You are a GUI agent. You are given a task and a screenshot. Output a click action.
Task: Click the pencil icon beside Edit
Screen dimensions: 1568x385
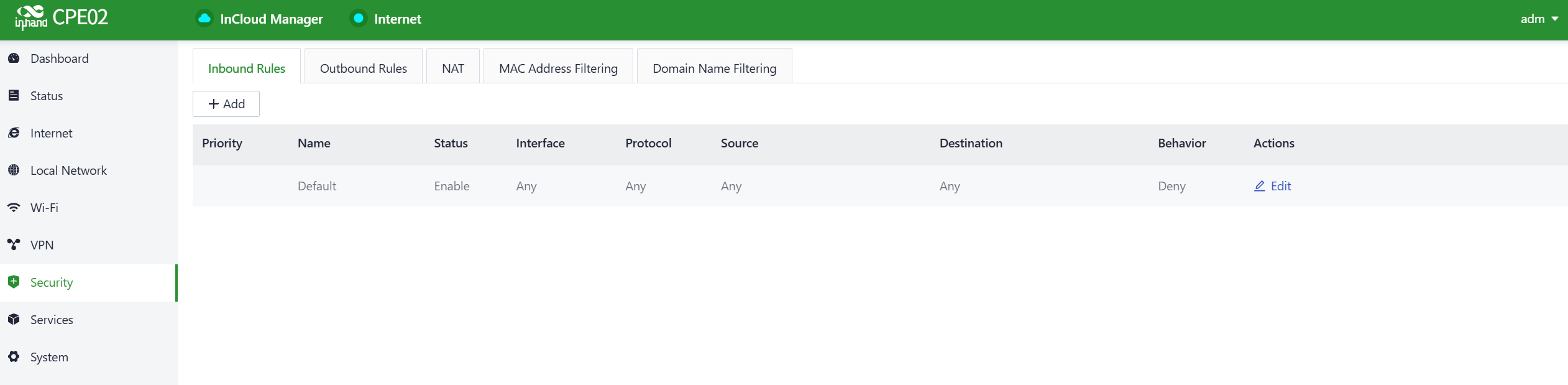point(1259,186)
